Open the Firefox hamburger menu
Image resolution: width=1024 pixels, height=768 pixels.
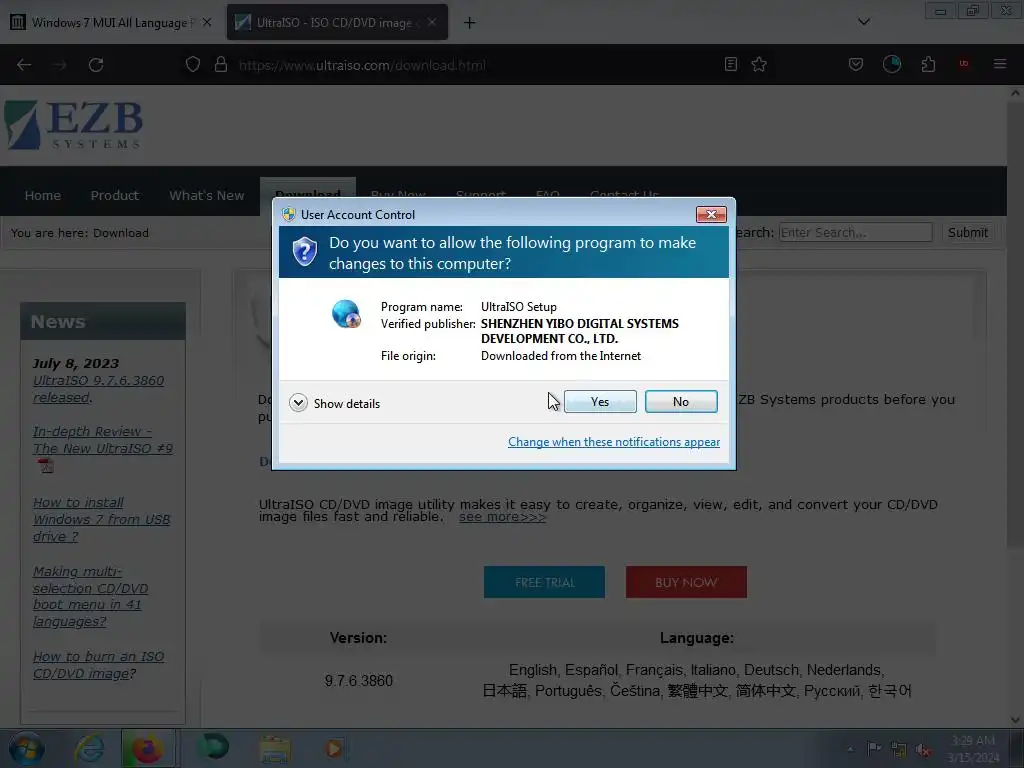1000,64
